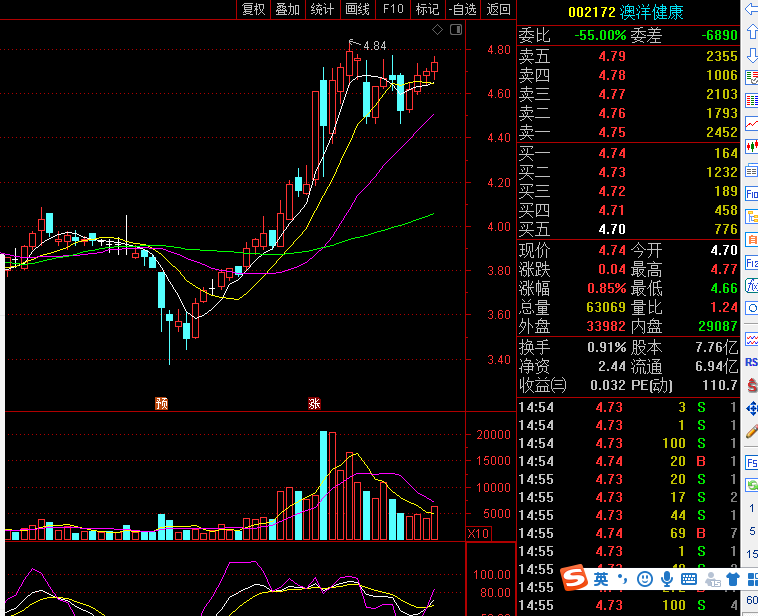
Task: Open the Sogou skin shirt icon
Action: pyautogui.click(x=733, y=579)
